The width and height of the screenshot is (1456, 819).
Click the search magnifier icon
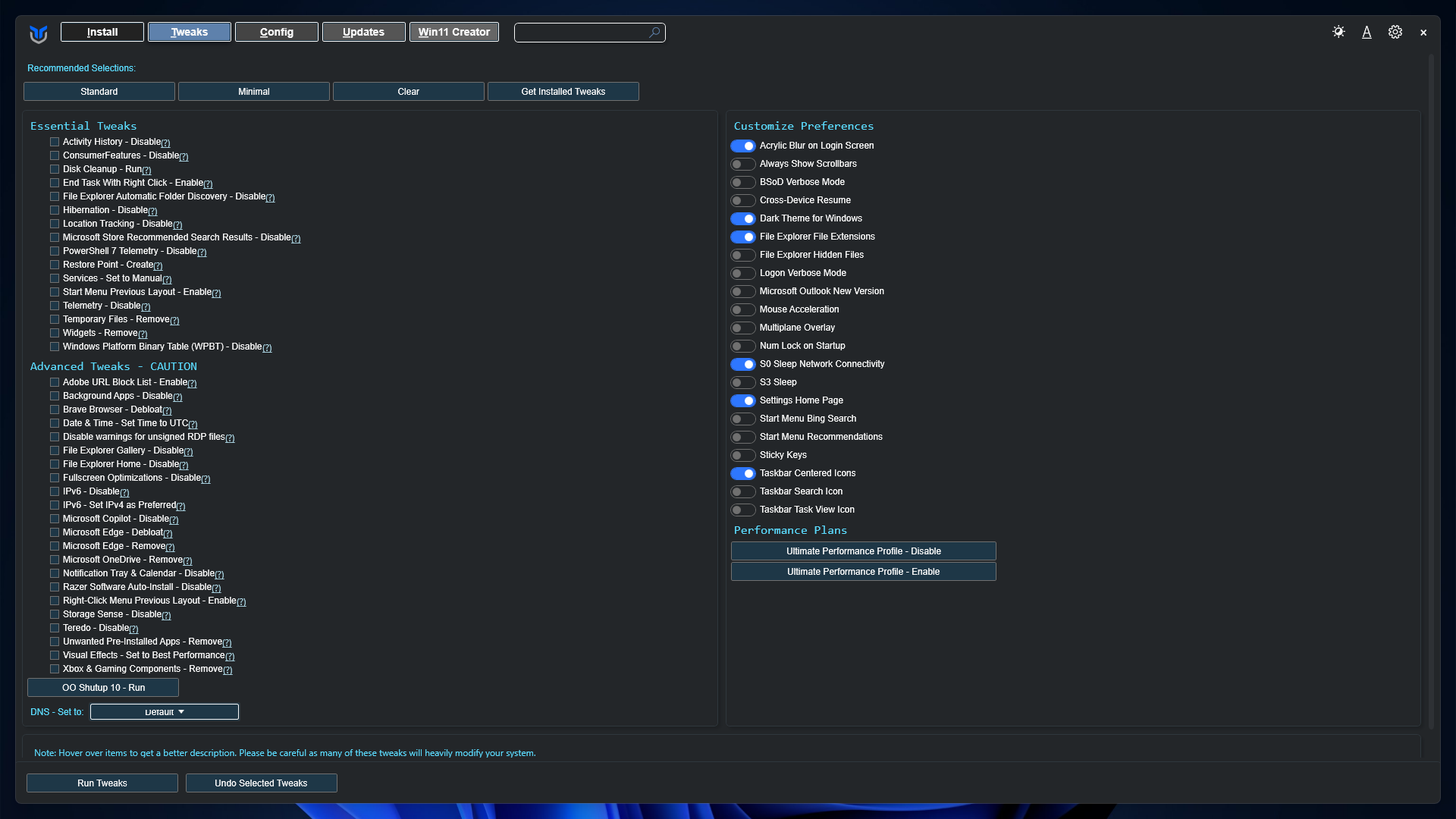tap(654, 33)
